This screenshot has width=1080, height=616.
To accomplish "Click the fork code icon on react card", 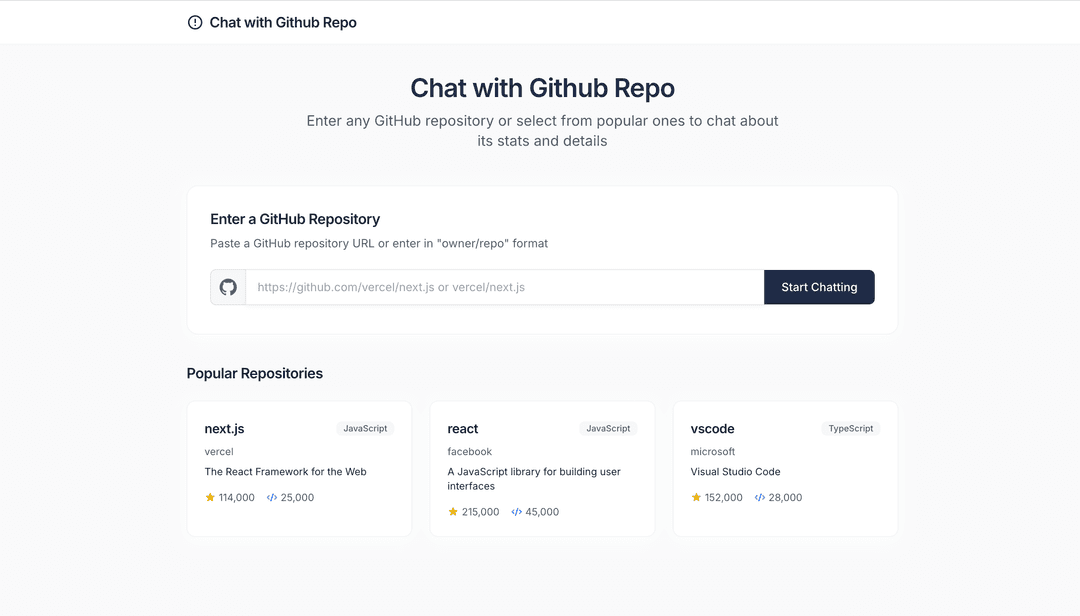I will pyautogui.click(x=516, y=512).
